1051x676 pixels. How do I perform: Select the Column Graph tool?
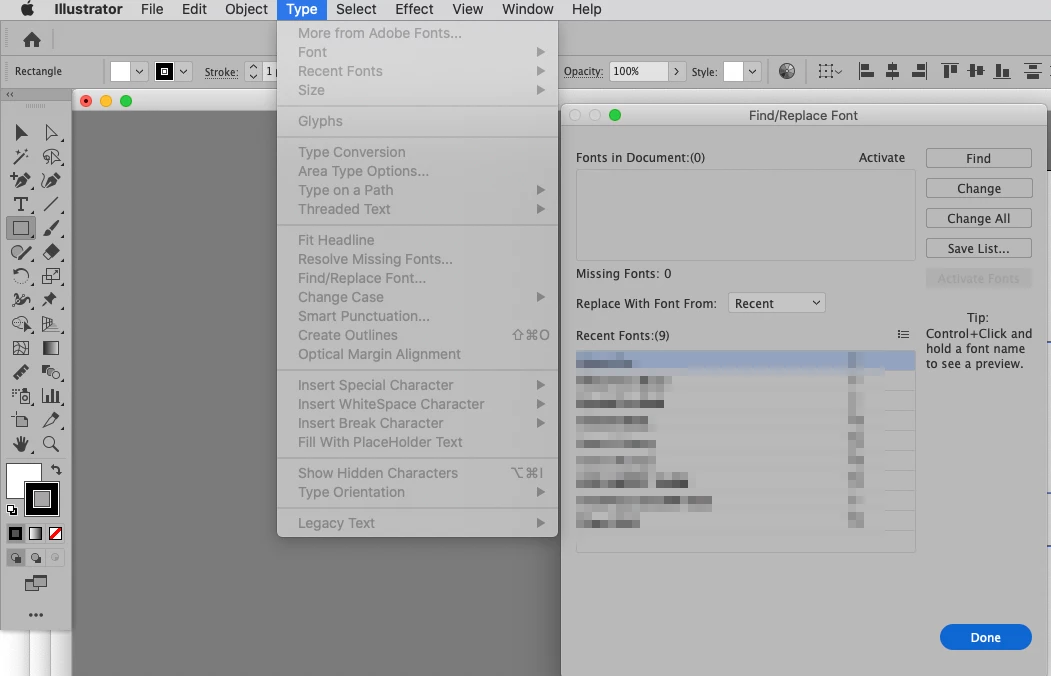coord(51,396)
